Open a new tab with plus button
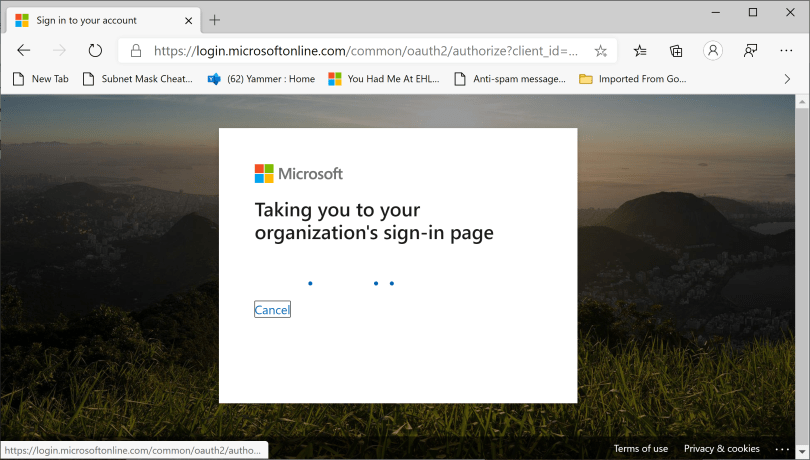810x460 pixels. click(x=215, y=20)
